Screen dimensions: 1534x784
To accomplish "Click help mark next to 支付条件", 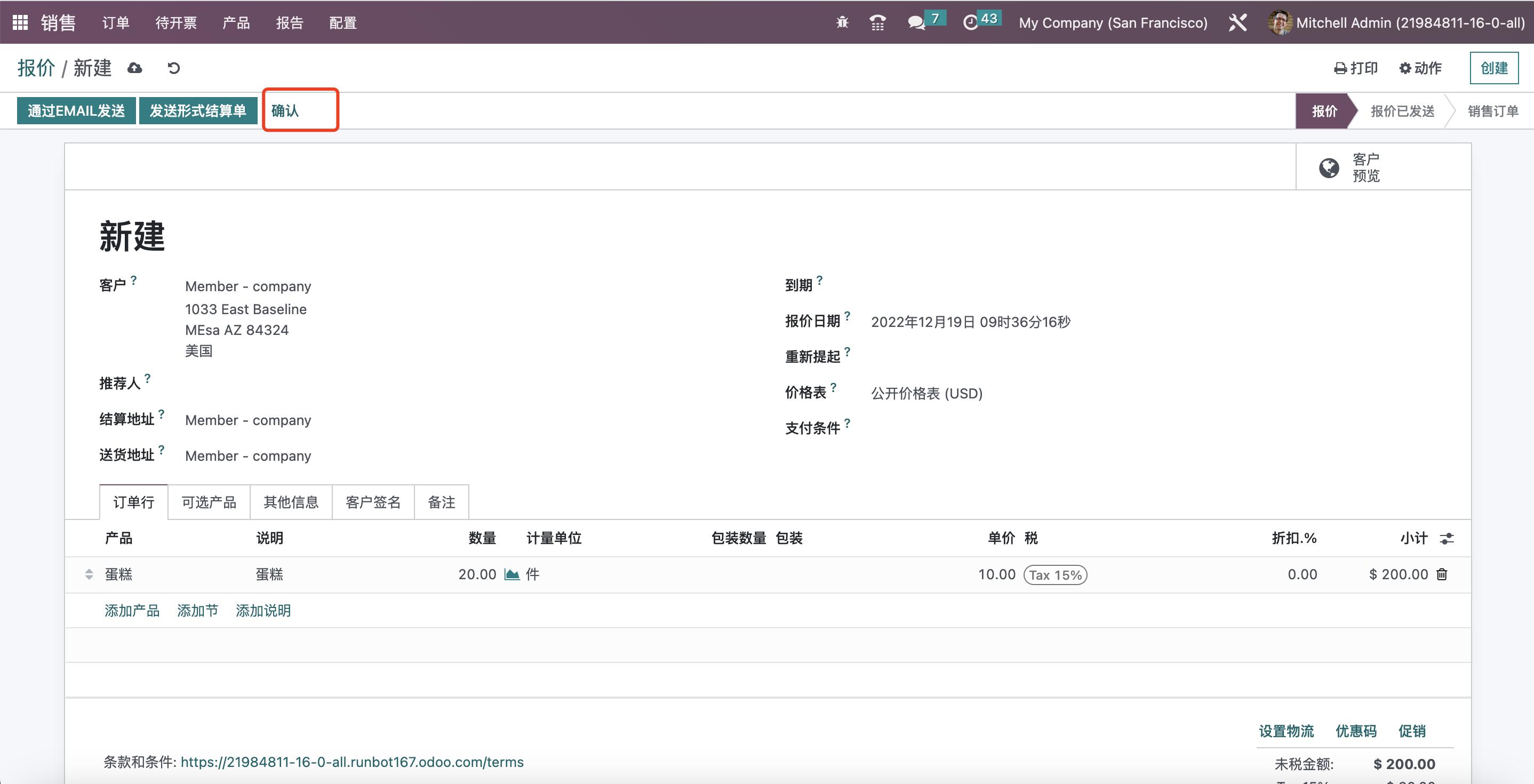I will 848,422.
